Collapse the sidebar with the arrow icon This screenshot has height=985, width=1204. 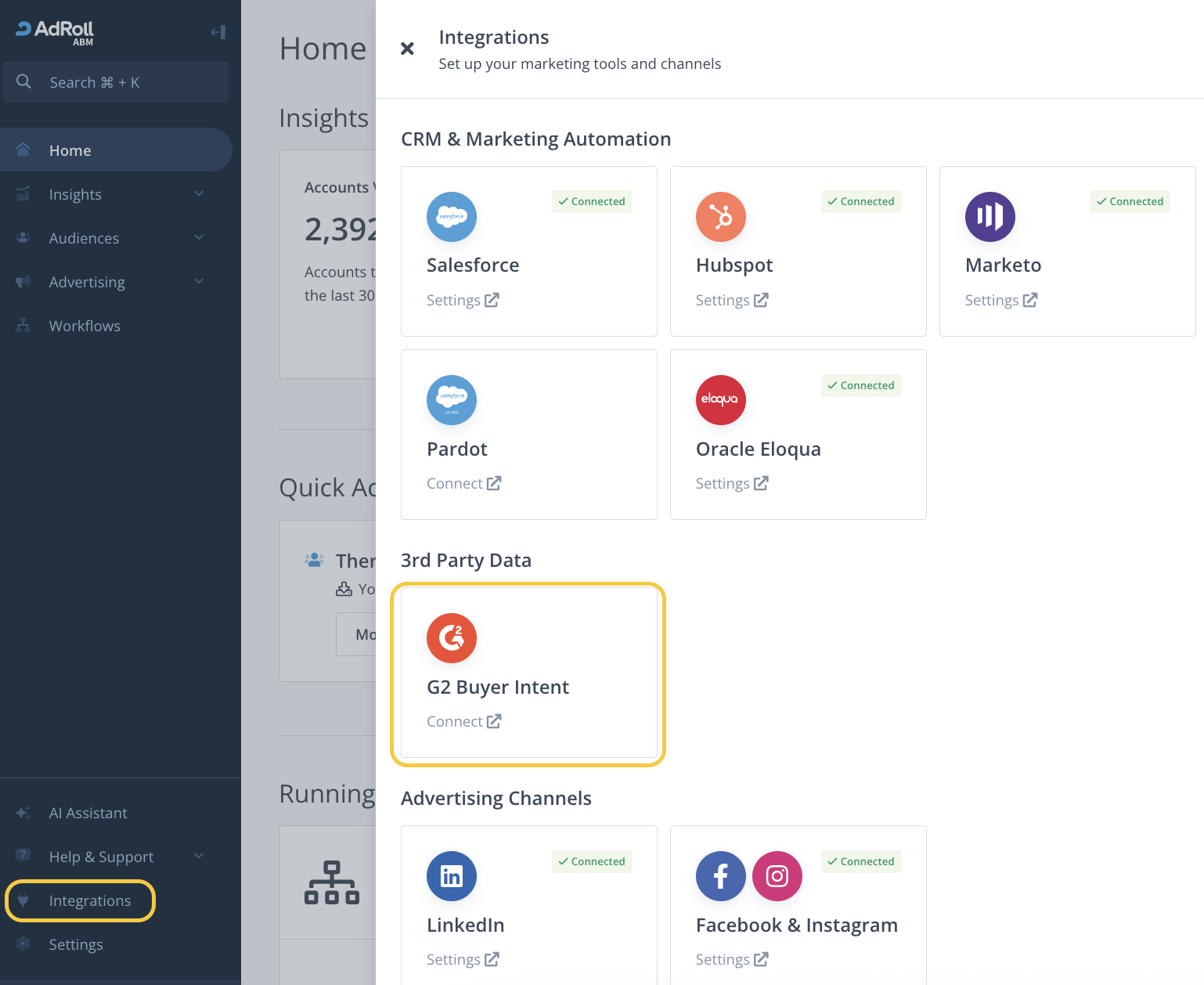pyautogui.click(x=218, y=32)
